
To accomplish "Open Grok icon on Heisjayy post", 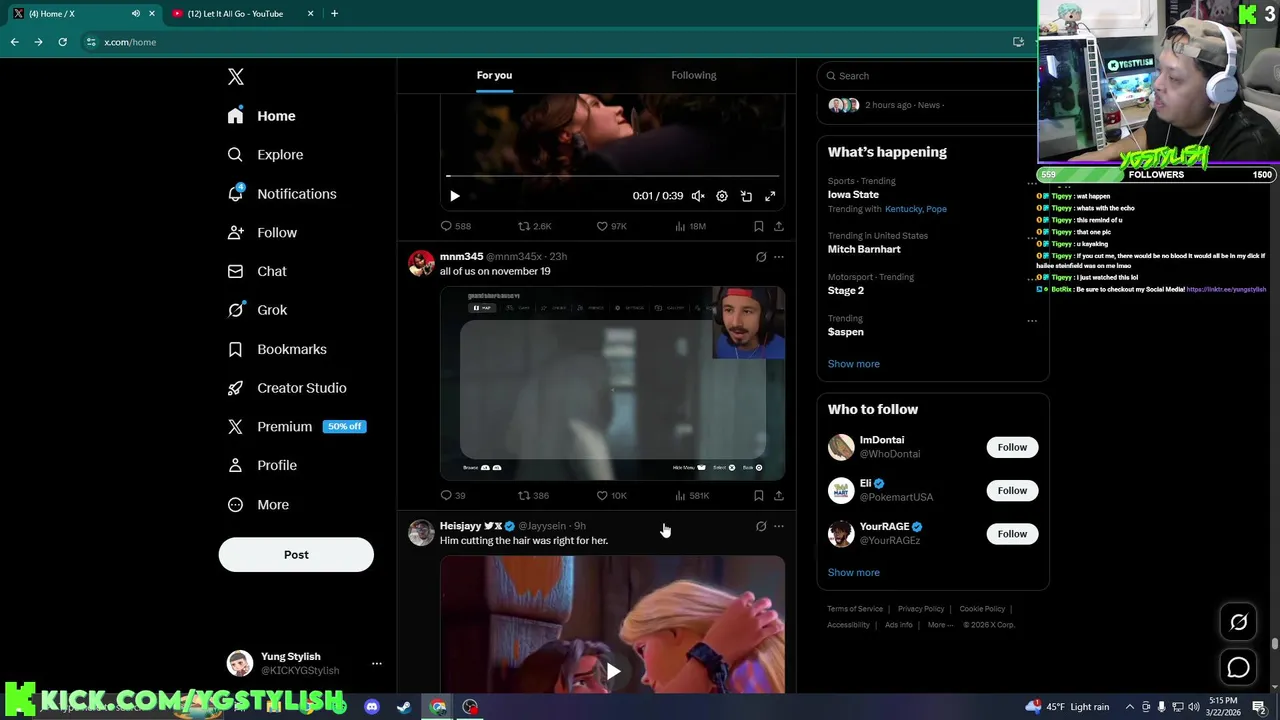I will click(761, 526).
